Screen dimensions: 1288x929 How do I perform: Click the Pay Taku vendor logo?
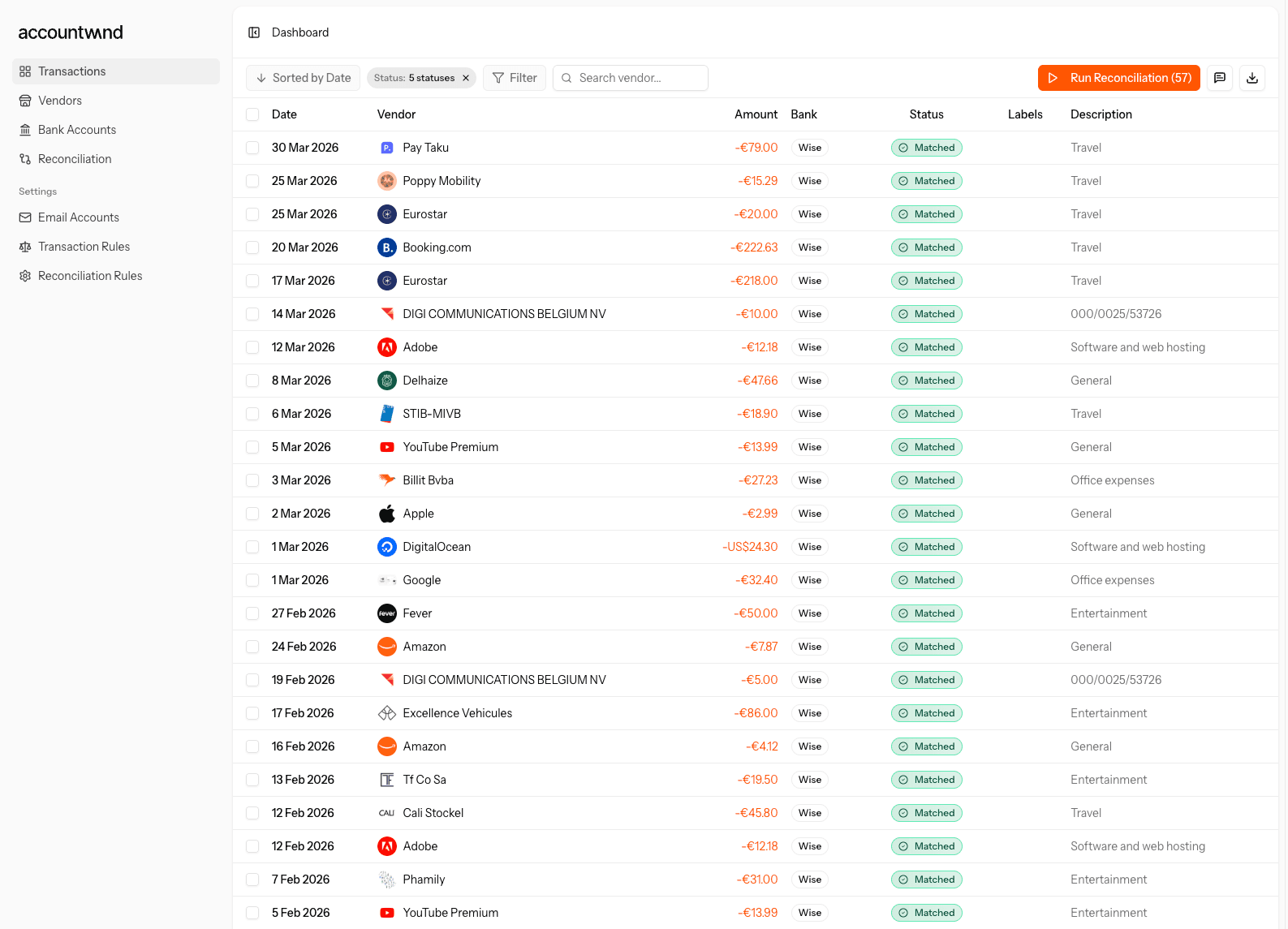[x=387, y=148]
